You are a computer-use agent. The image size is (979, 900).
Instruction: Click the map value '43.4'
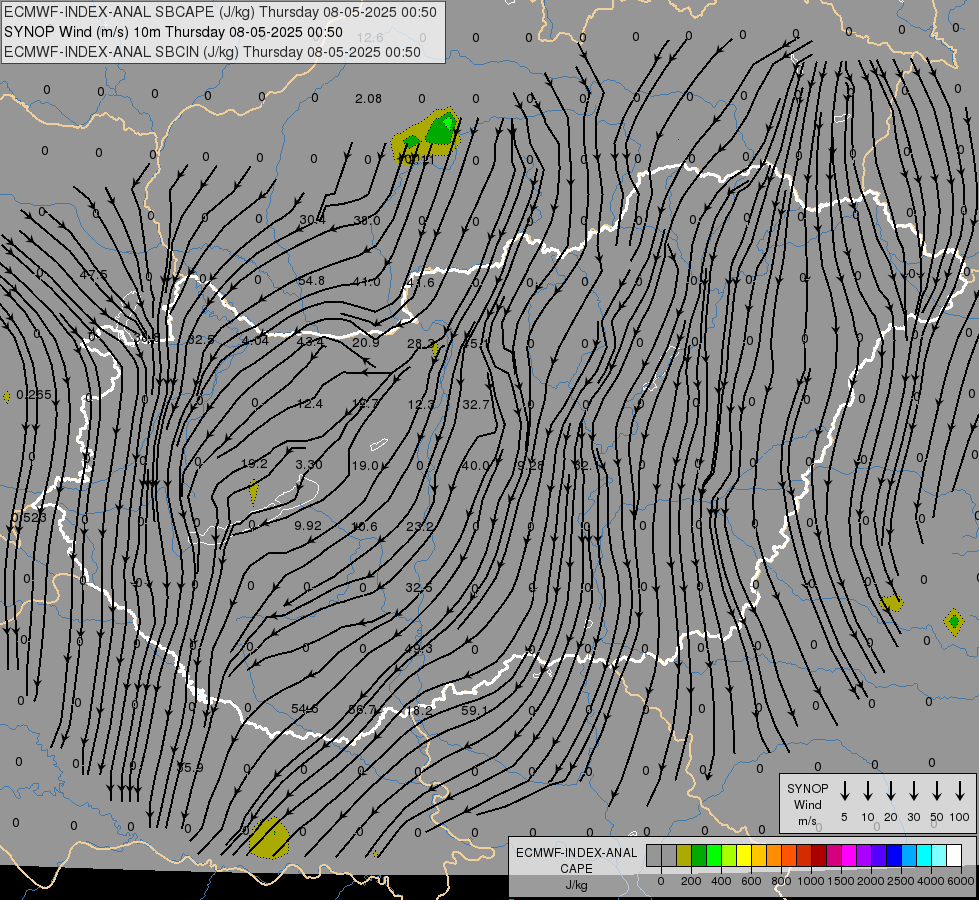tap(310, 342)
